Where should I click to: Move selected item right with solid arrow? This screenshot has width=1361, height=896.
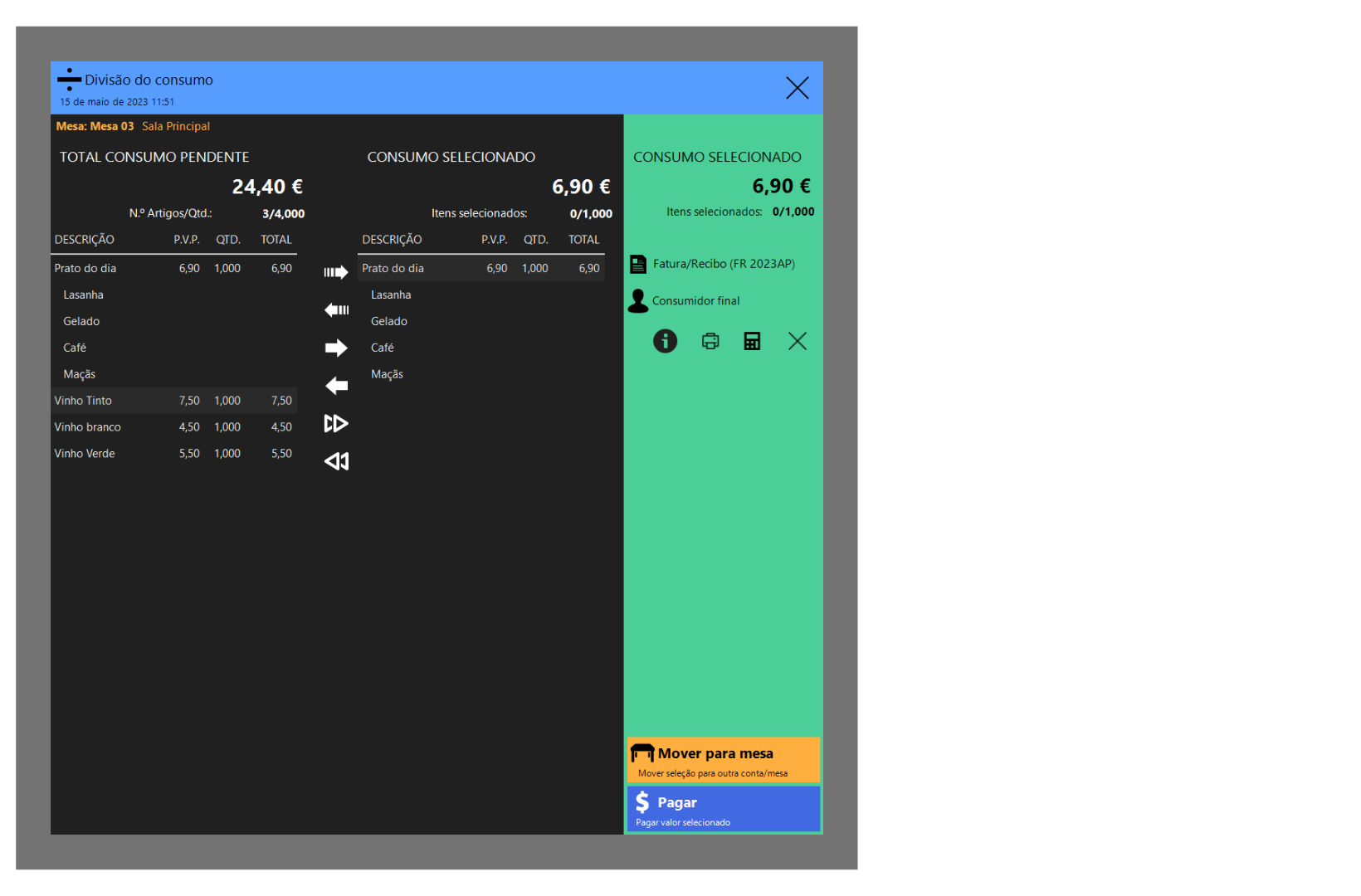336,348
